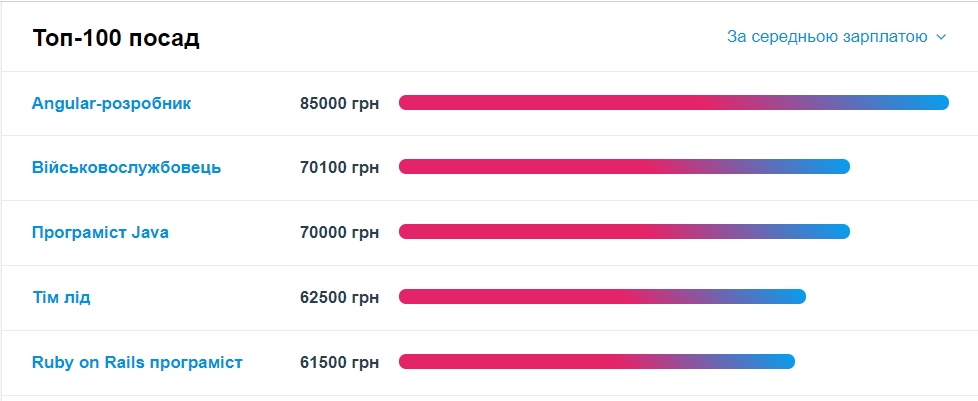
Task: Click the Тім лід salary bar
Action: pos(602,297)
